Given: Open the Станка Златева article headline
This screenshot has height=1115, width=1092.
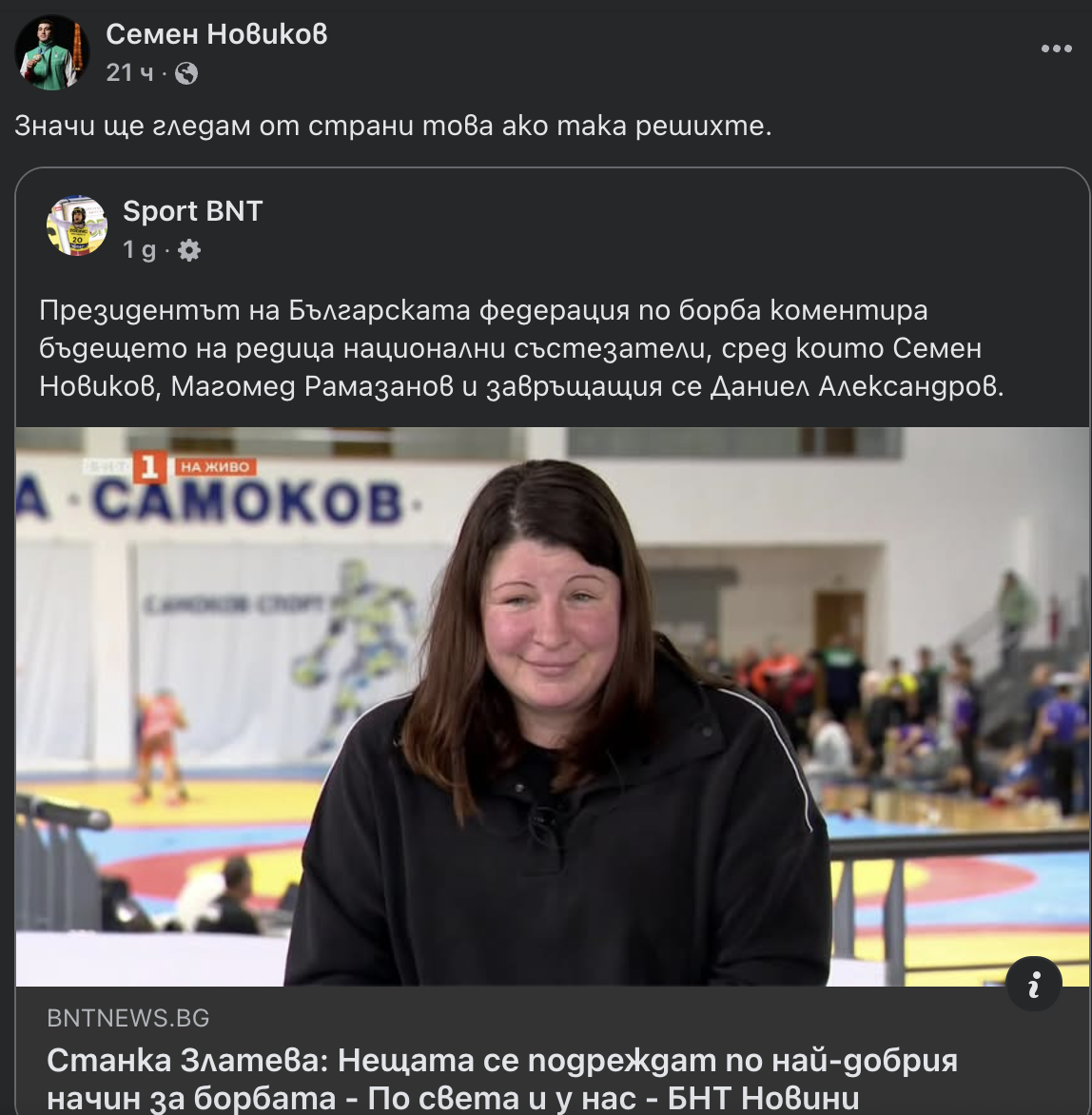Looking at the screenshot, I should [502, 1079].
